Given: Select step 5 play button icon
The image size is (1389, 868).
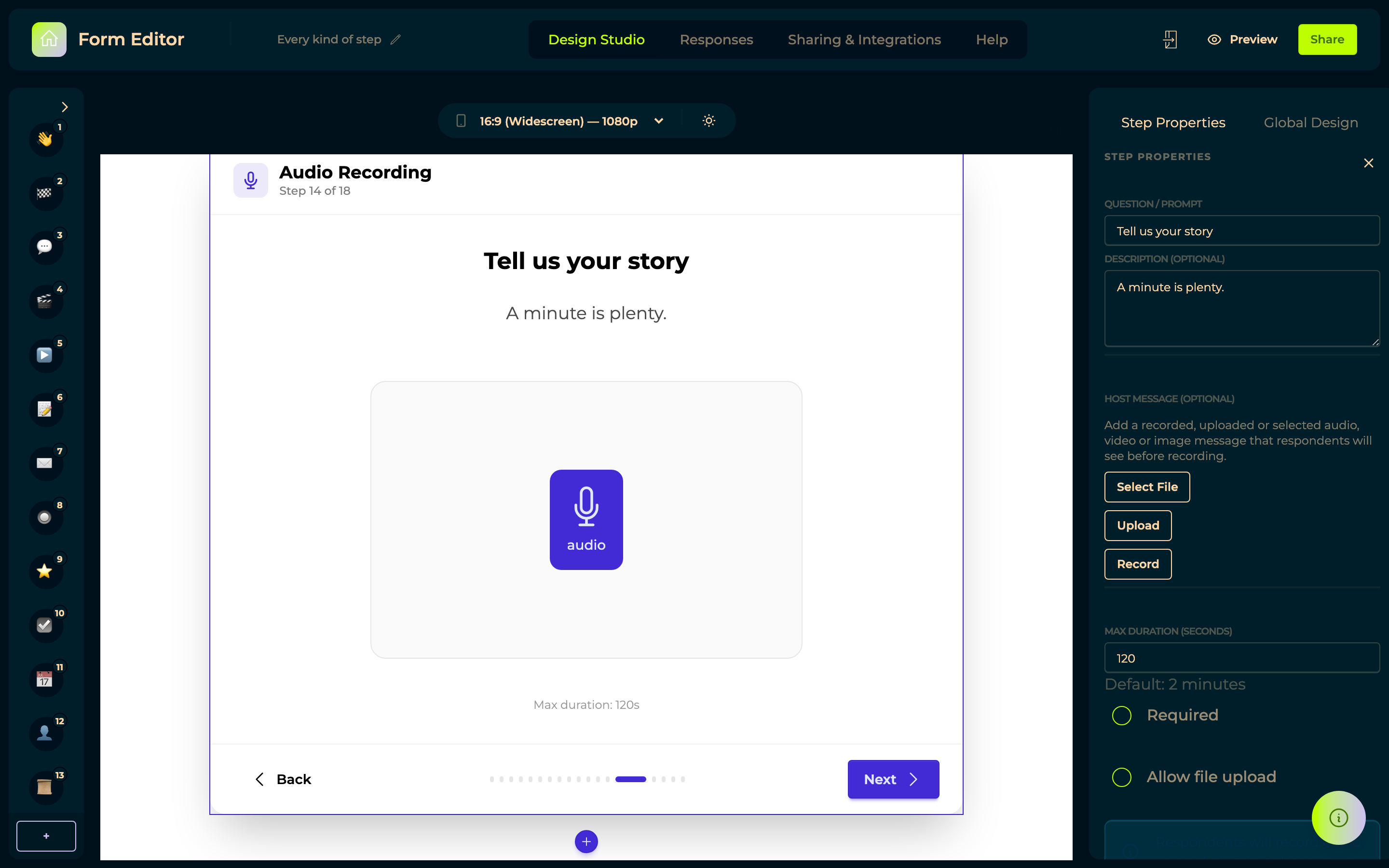Looking at the screenshot, I should (45, 355).
